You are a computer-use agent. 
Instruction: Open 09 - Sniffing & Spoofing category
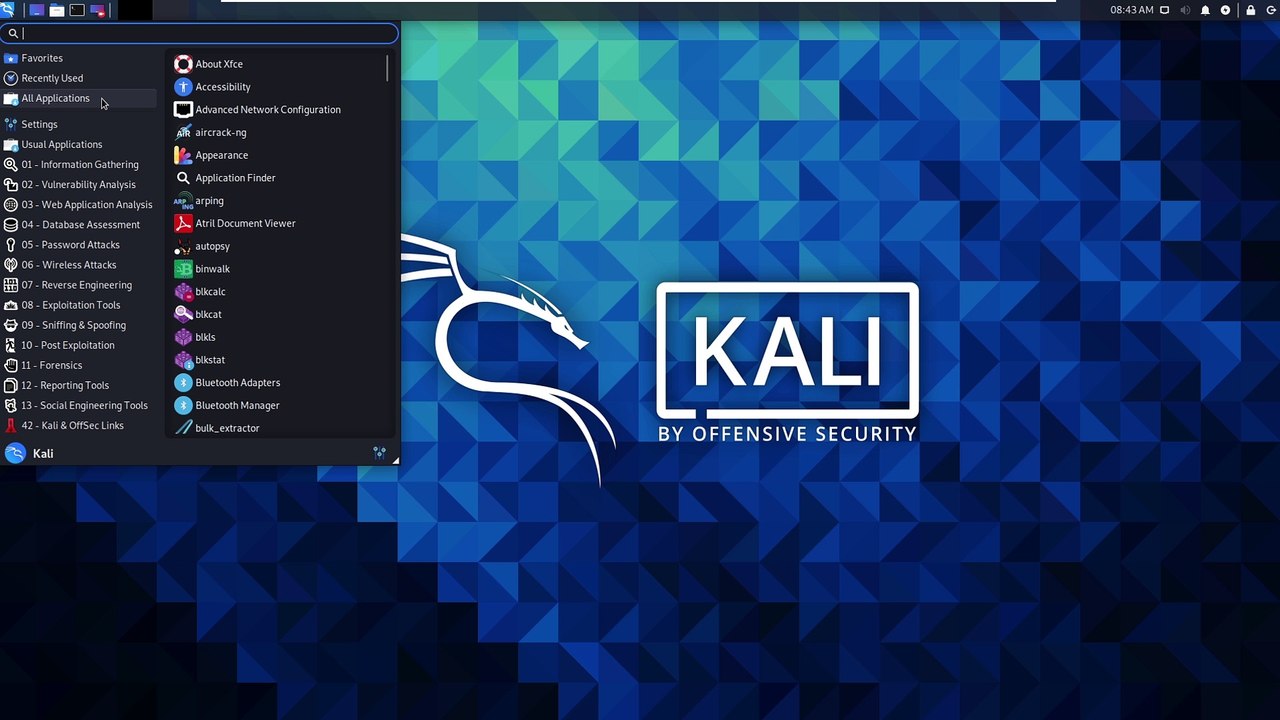79,325
